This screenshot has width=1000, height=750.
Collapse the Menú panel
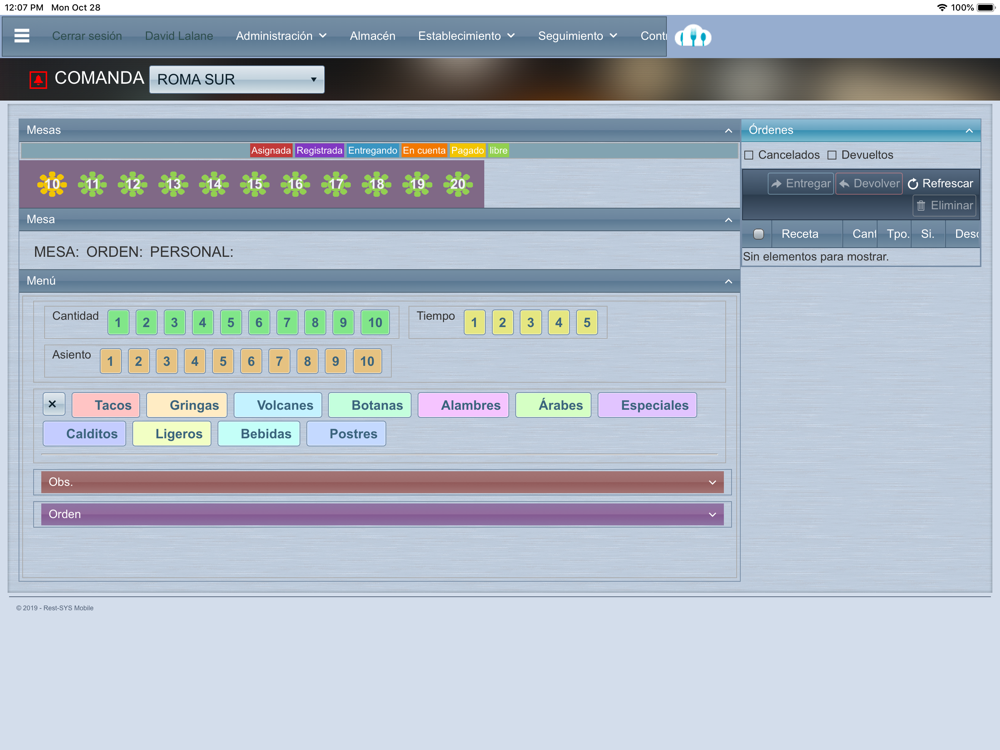728,281
